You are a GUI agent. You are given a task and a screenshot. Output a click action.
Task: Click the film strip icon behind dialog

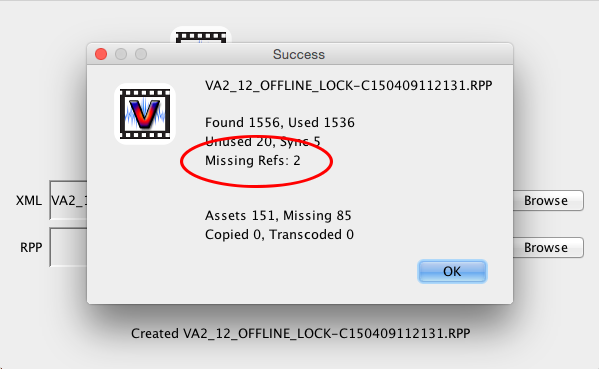coord(201,35)
